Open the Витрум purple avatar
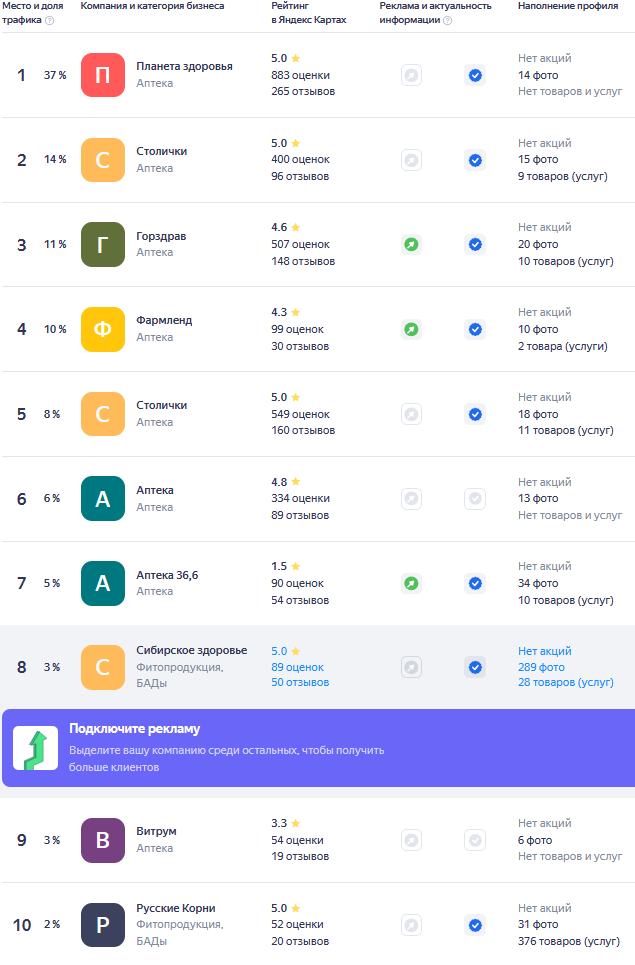This screenshot has width=635, height=965. click(103, 840)
